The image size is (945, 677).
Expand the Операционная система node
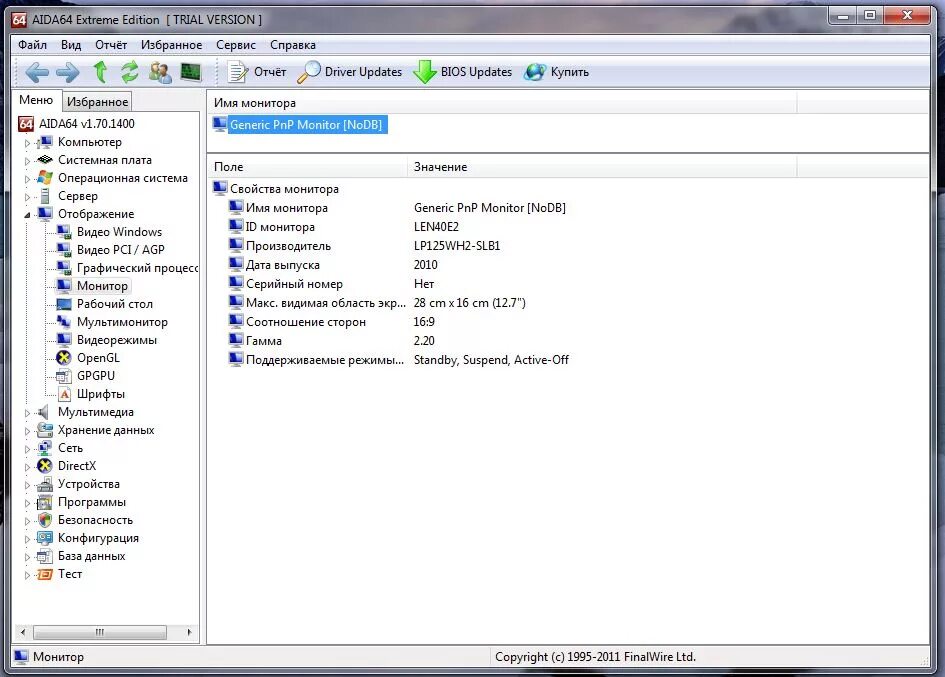[x=27, y=180]
